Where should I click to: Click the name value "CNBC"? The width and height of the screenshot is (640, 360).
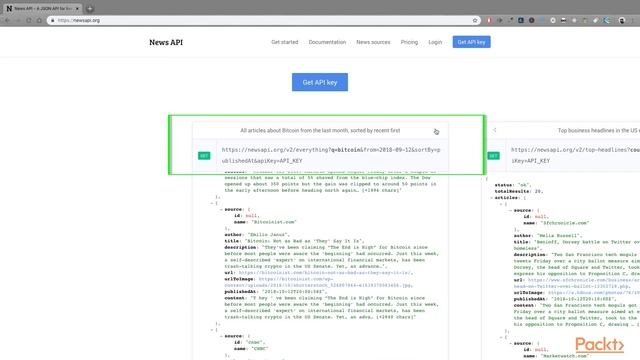click(259, 349)
